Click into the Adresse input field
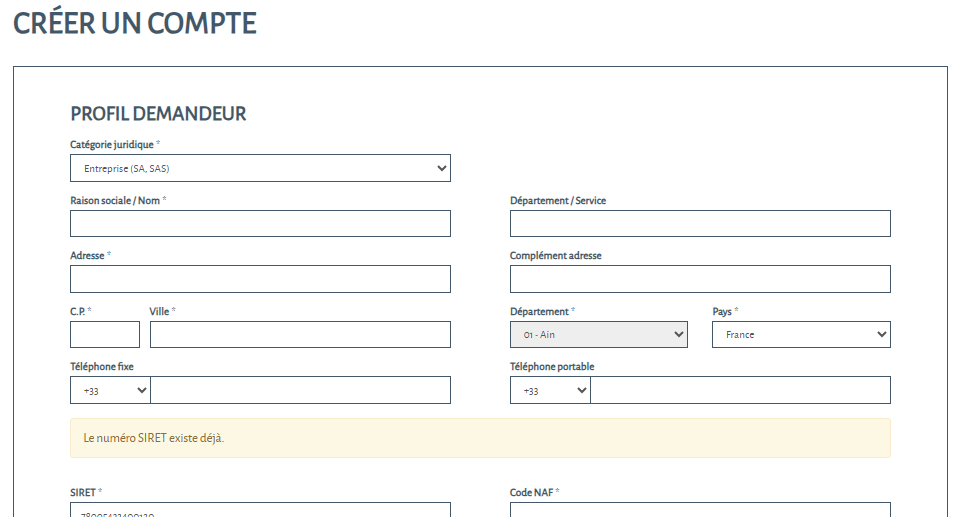The image size is (962, 517). point(260,279)
